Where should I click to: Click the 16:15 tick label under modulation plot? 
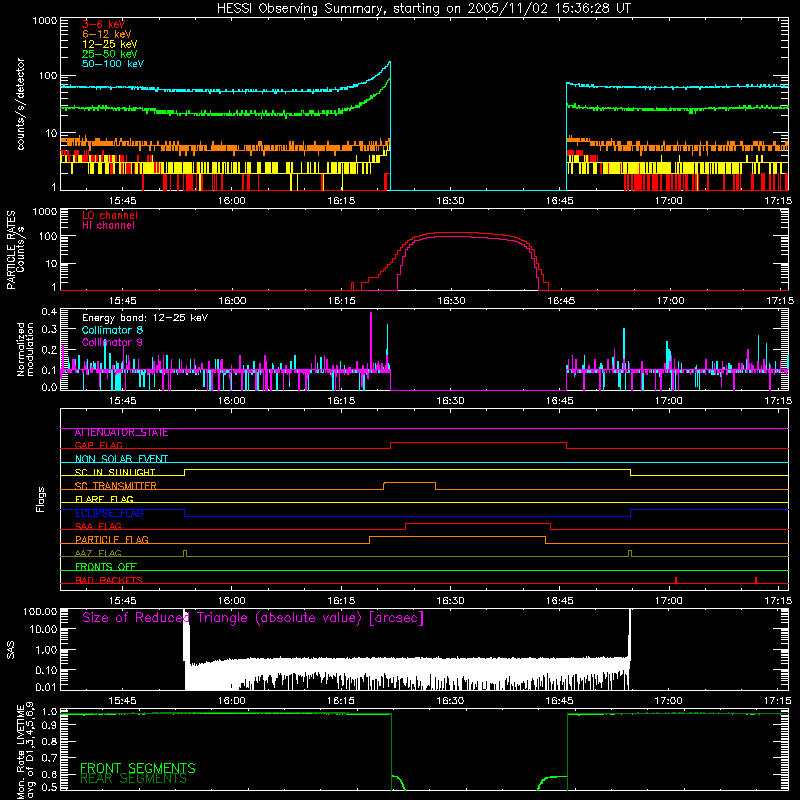pos(341,401)
